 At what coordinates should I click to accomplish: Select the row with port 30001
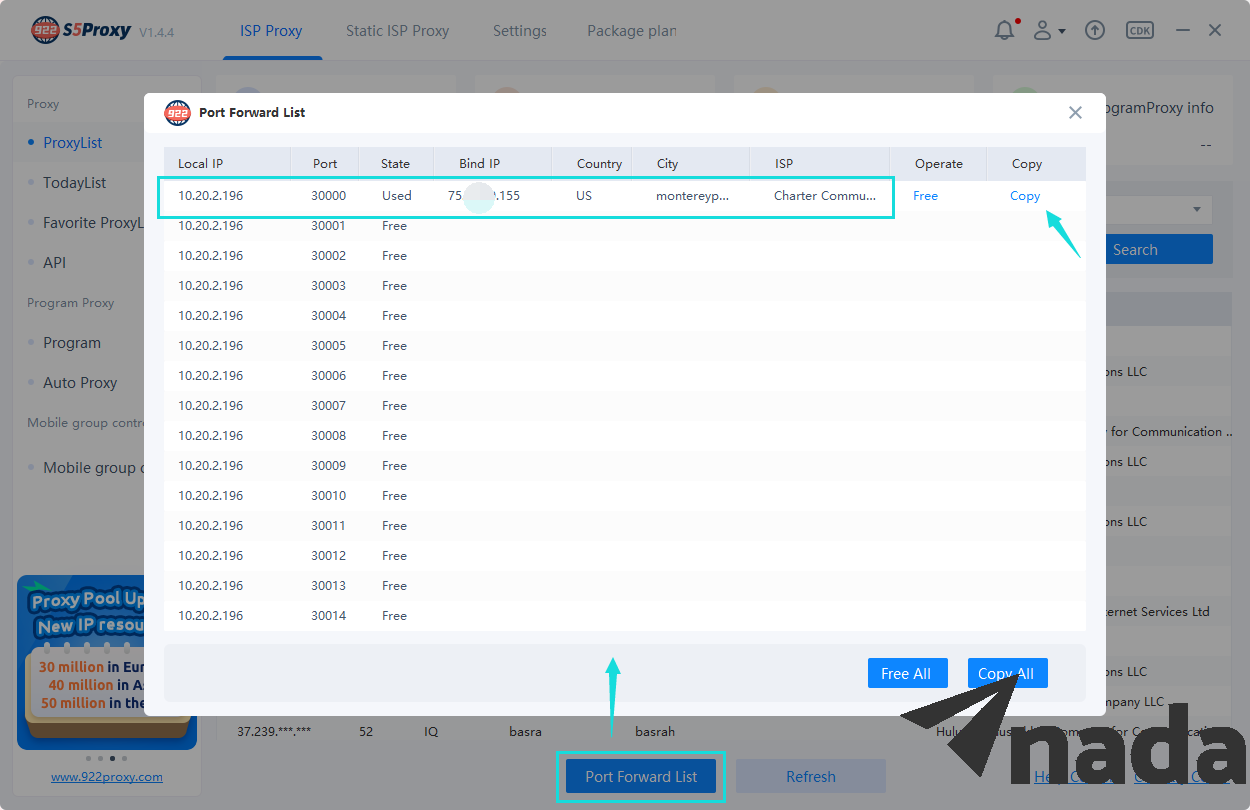(x=625, y=226)
